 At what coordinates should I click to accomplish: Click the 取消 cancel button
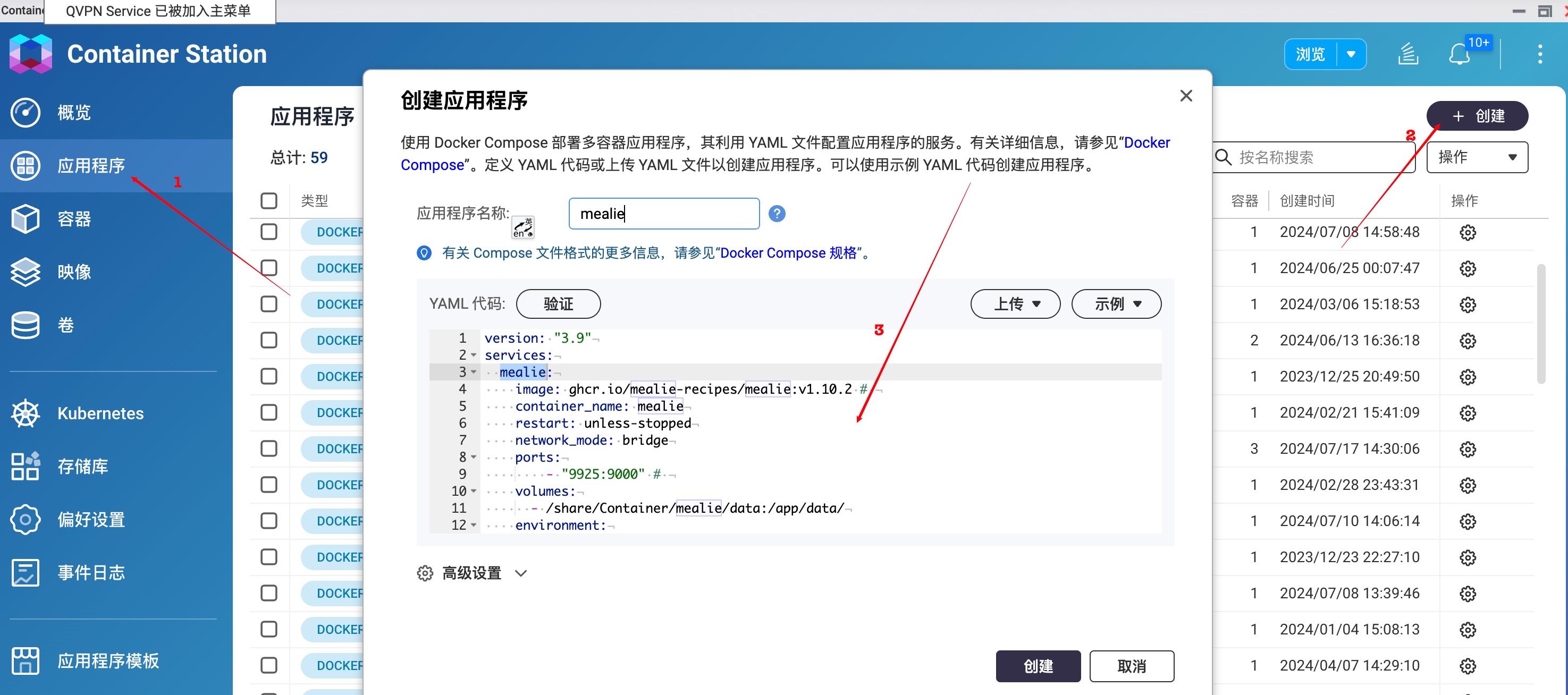tap(1132, 666)
